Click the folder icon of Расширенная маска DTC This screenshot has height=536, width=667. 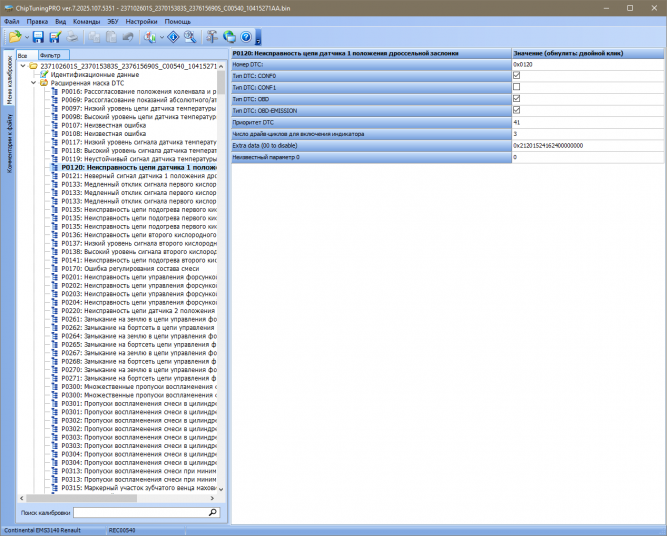click(44, 83)
